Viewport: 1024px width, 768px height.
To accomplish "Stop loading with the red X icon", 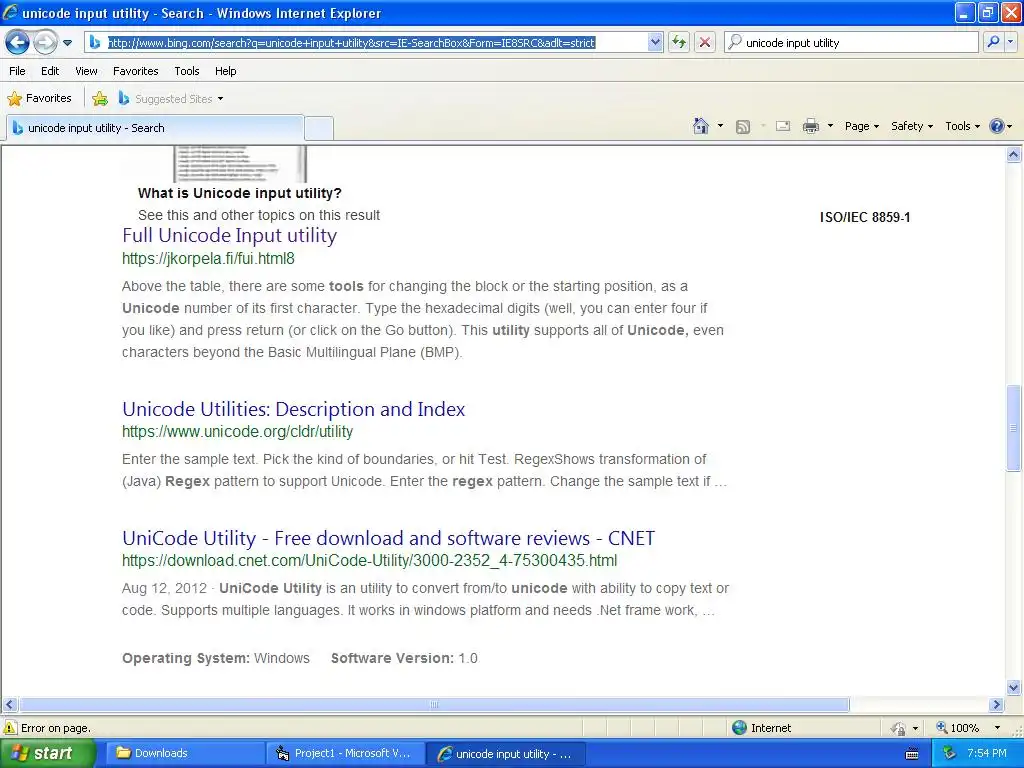I will click(705, 42).
